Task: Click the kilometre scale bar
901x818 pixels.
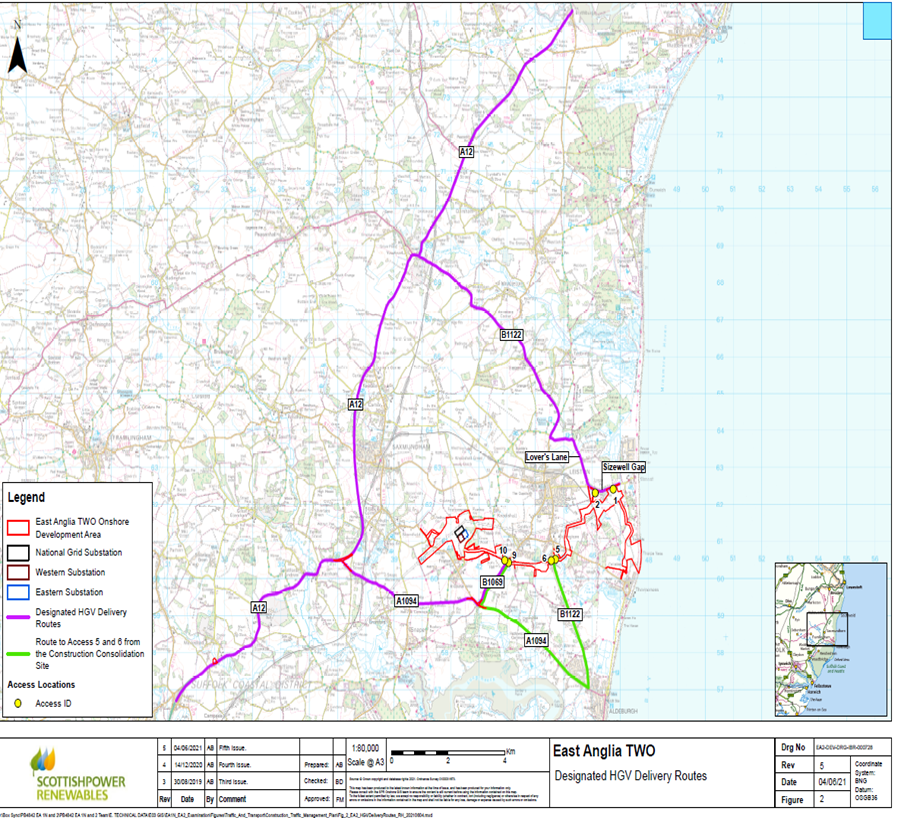Action: point(450,759)
